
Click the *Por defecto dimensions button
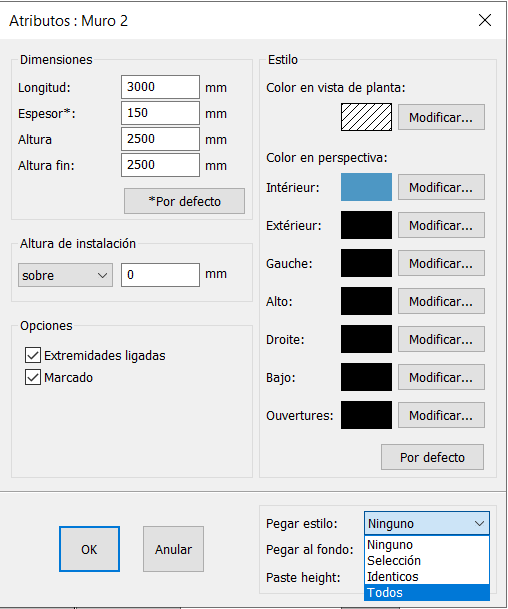tap(184, 201)
